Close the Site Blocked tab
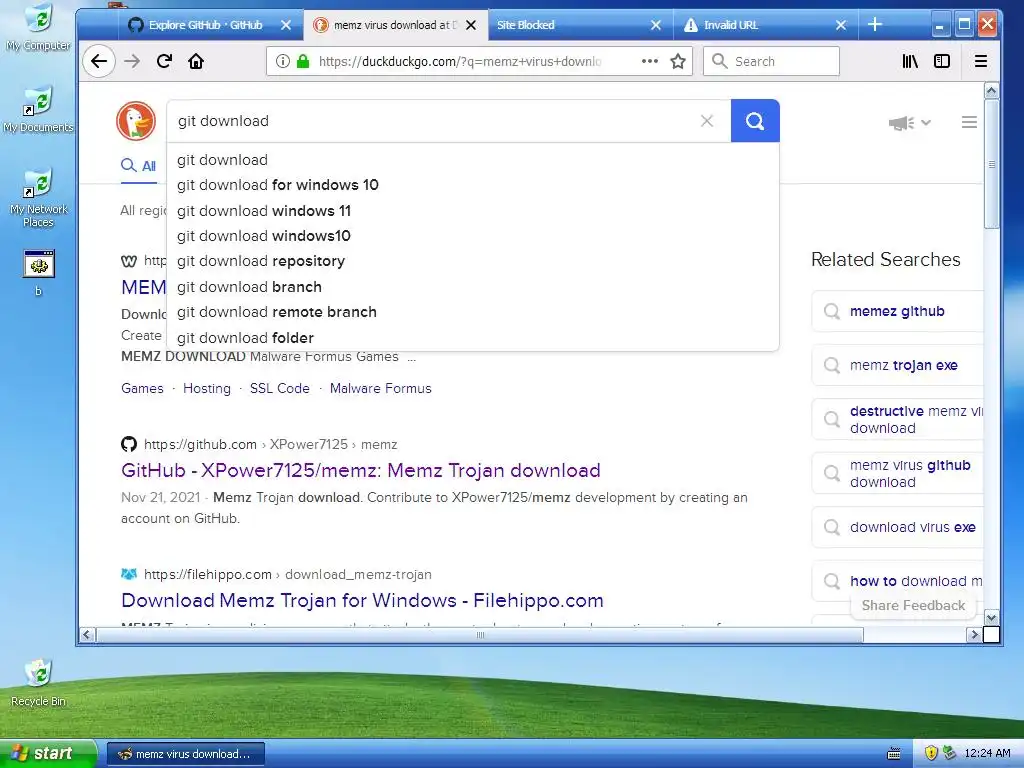 656,25
